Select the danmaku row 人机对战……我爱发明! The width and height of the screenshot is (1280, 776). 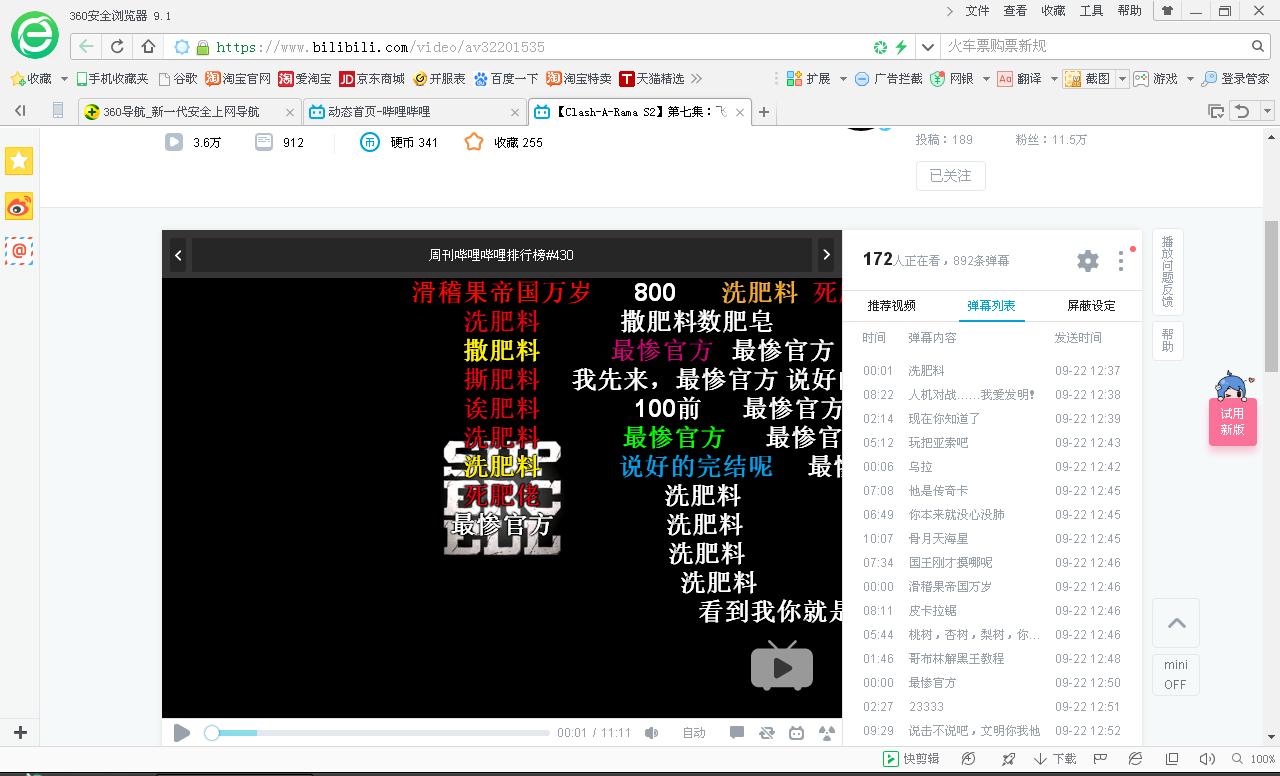(x=992, y=395)
